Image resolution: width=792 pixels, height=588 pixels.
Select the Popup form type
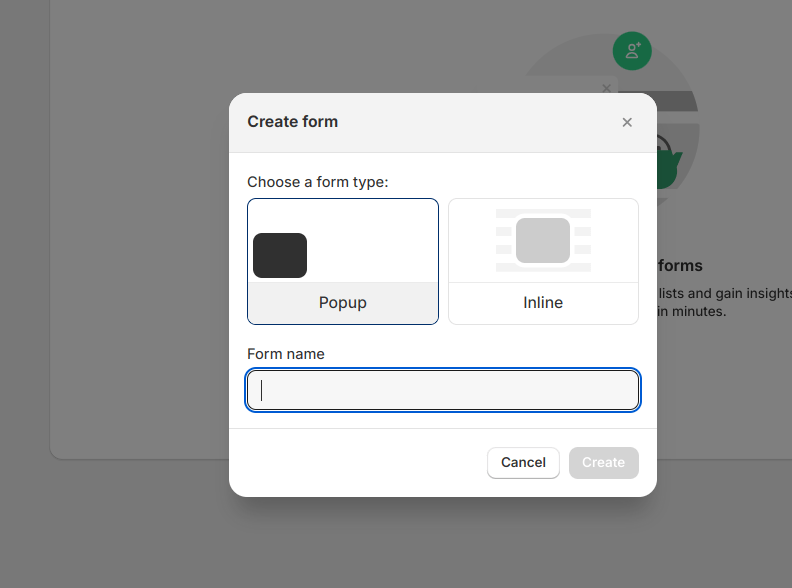343,261
